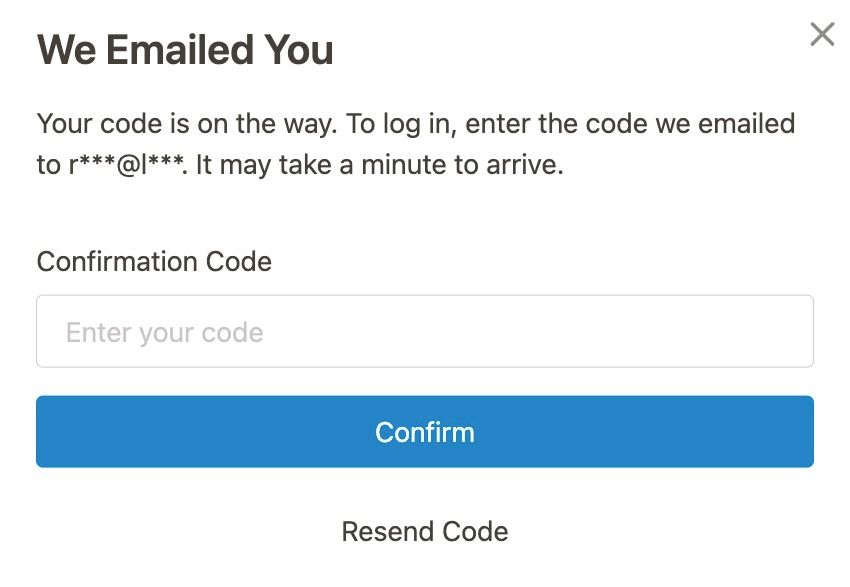
Task: Select the Confirmation Code field label
Action: coord(154,262)
